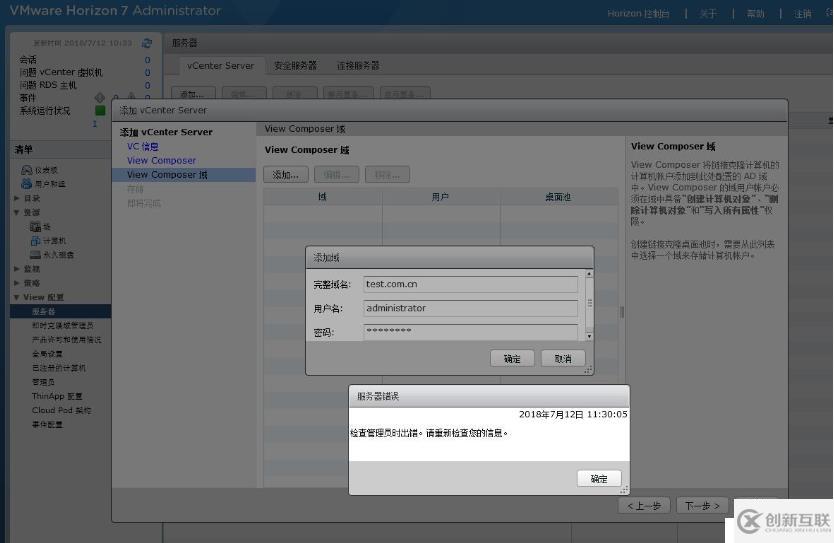The width and height of the screenshot is (834, 543).
Task: Switch to the 连接服务器 tab
Action: (358, 66)
